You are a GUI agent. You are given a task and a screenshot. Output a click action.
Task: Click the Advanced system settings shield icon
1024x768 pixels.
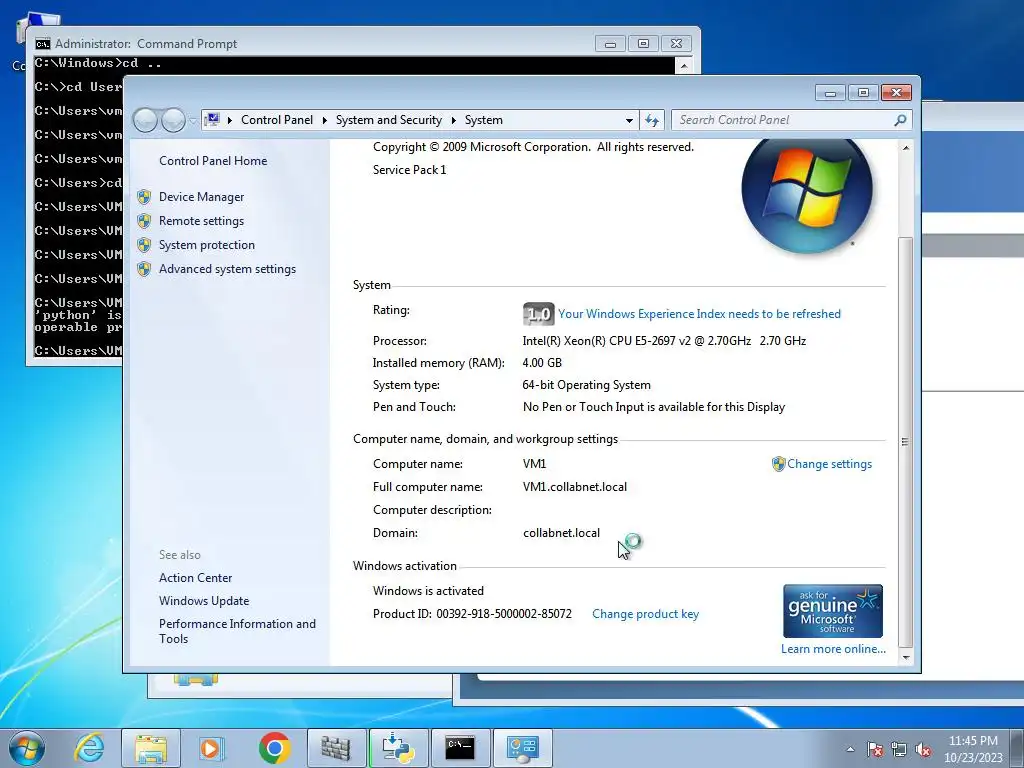click(x=144, y=269)
